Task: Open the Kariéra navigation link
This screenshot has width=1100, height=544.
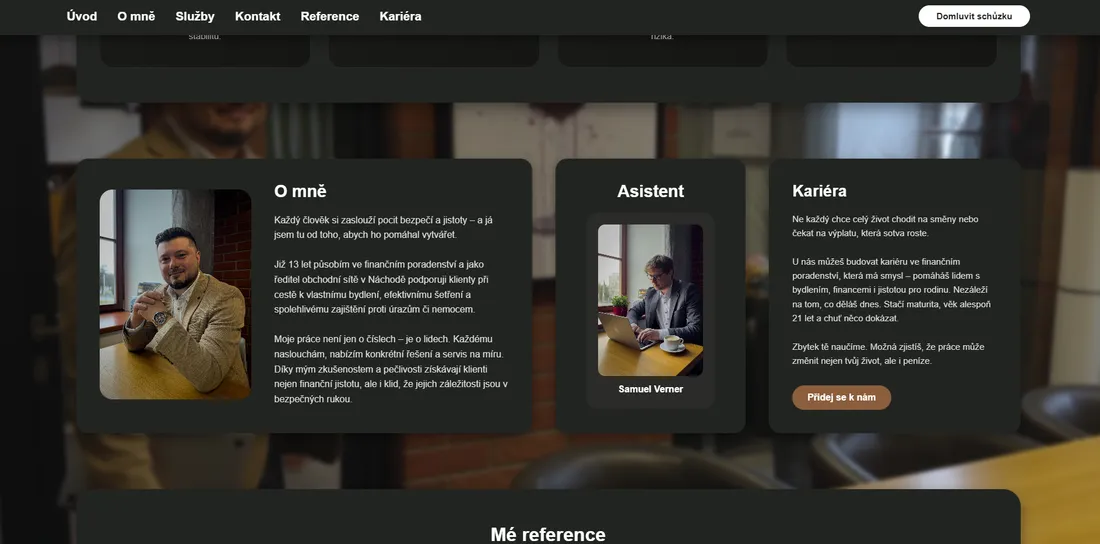Action: pyautogui.click(x=401, y=16)
